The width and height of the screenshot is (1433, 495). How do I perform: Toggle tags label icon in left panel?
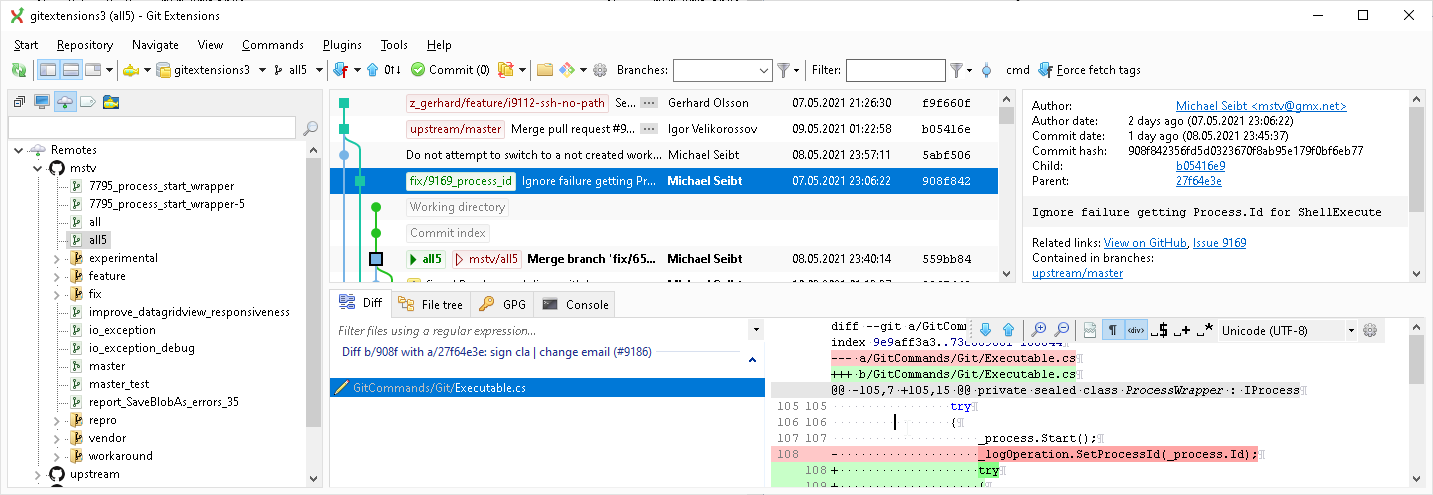pos(88,101)
